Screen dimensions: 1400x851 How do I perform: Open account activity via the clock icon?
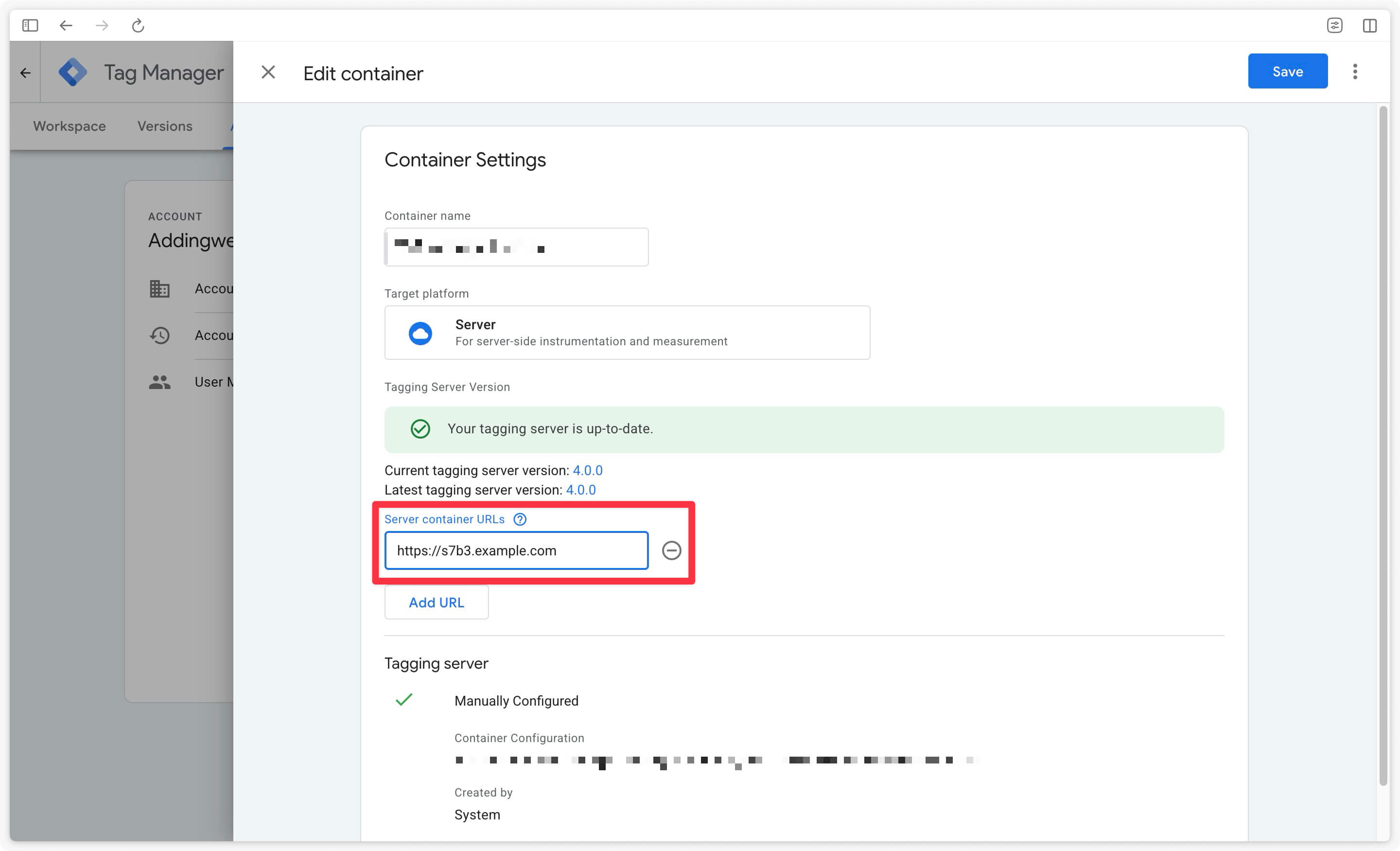pos(159,336)
